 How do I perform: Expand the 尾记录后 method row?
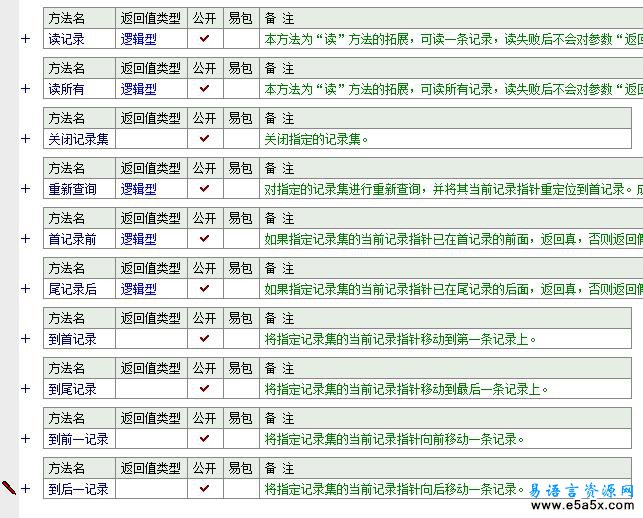[25, 289]
